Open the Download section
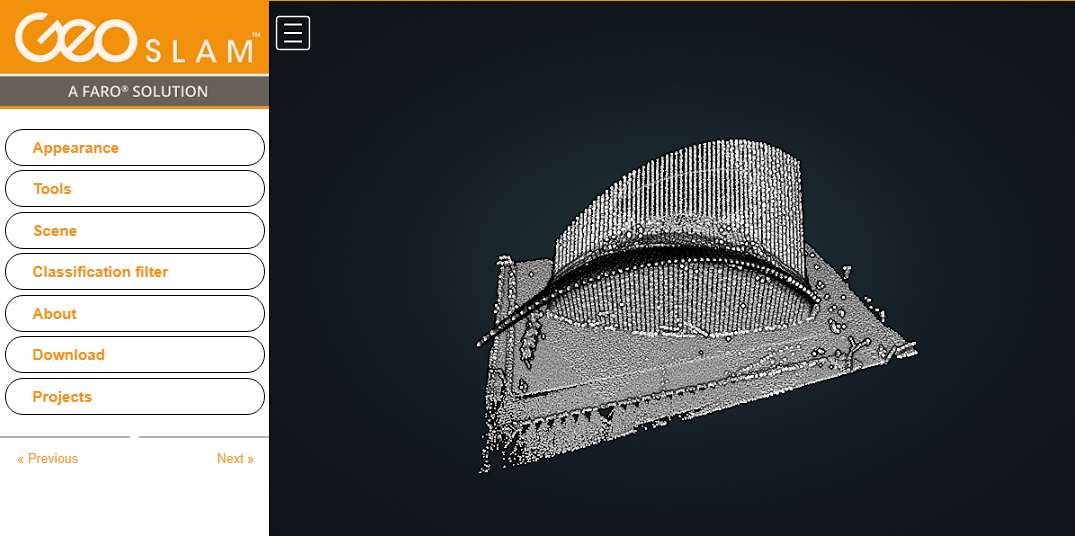Image resolution: width=1075 pixels, height=536 pixels. (x=135, y=355)
